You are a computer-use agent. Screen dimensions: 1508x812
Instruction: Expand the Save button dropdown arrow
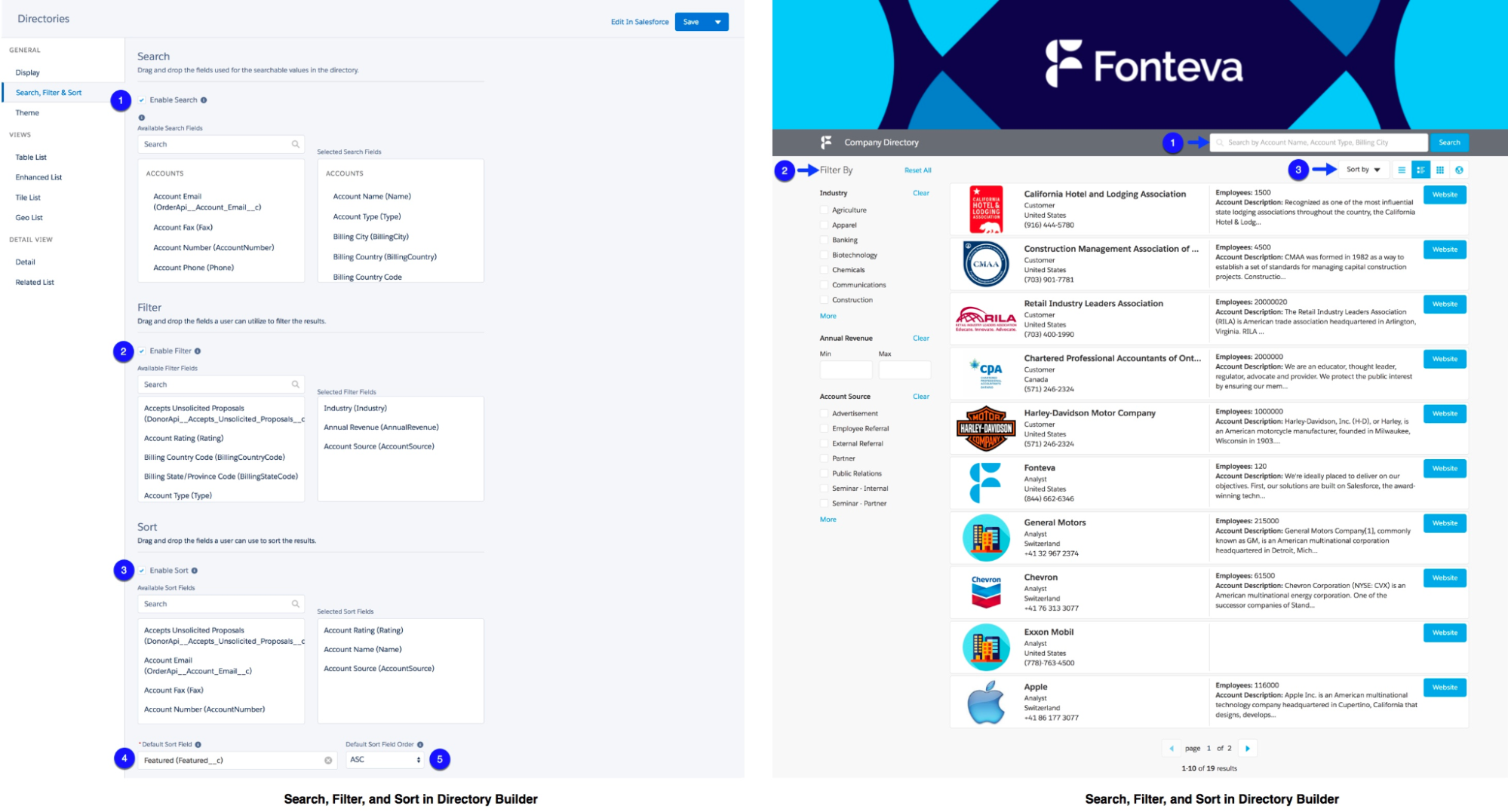718,22
